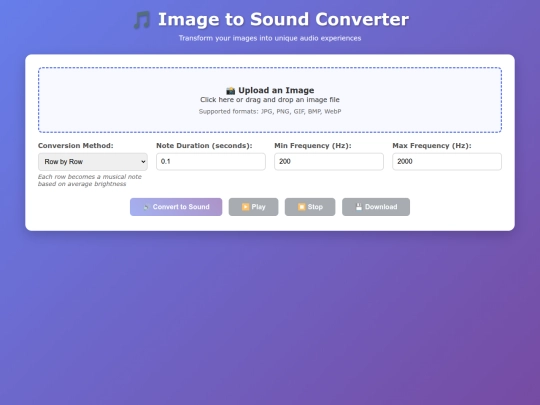Focus the Min Frequency input field

329,162
